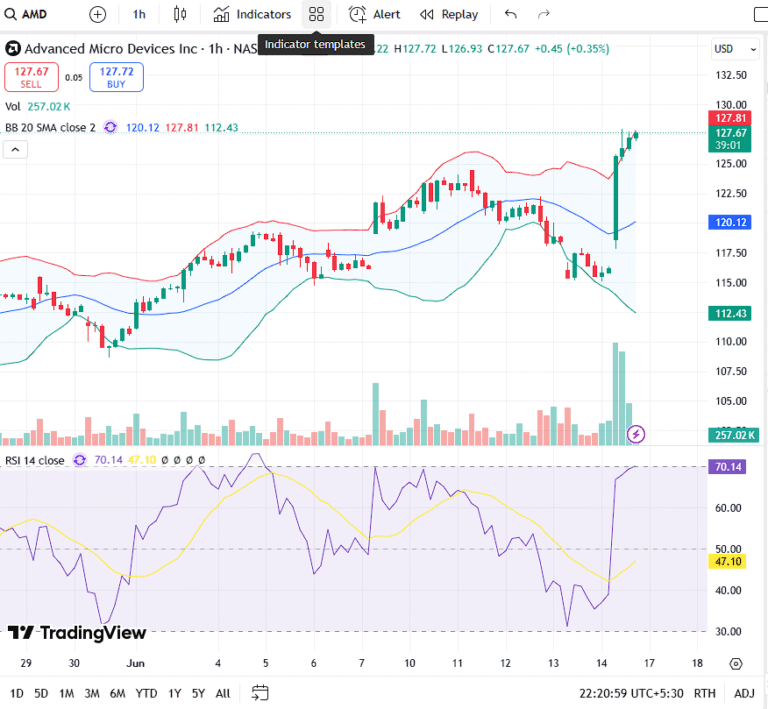Toggle ADJ adjusted data
This screenshot has height=709, width=768.
744,693
